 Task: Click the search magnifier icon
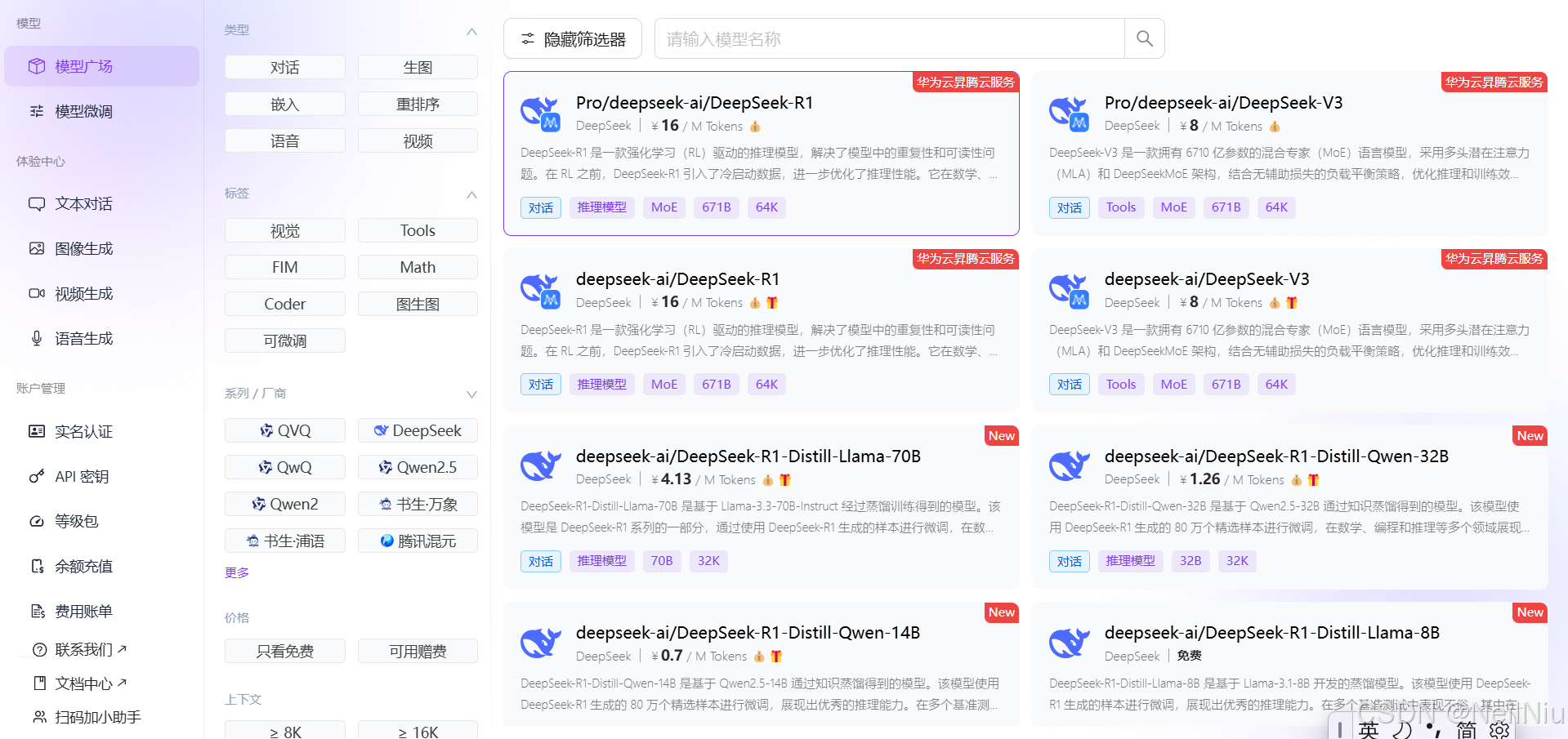[x=1145, y=38]
